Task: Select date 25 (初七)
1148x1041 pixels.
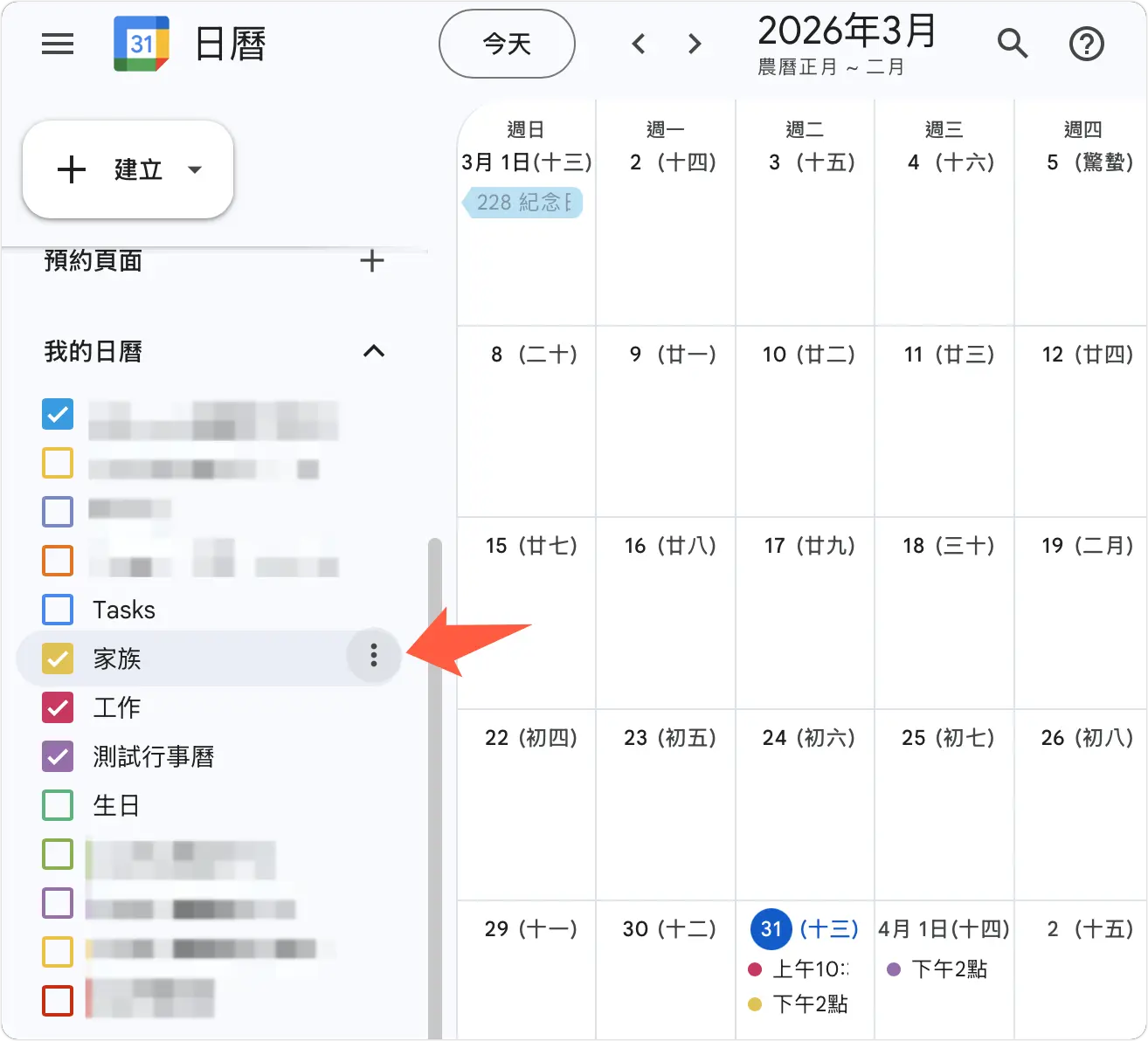Action: pos(949,738)
